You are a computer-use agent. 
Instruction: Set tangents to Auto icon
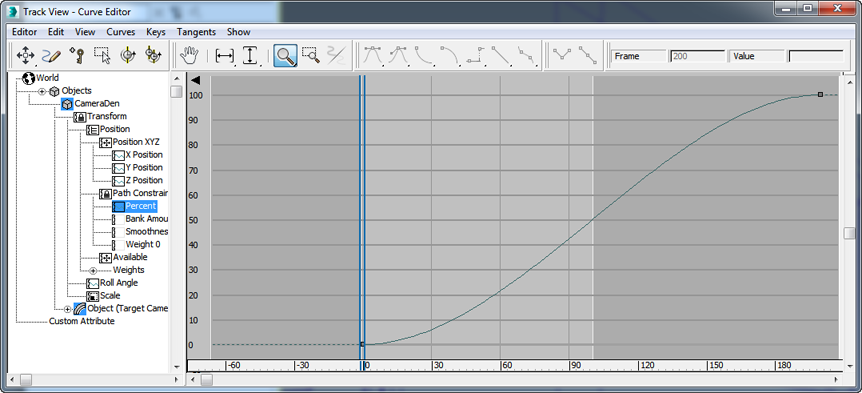(373, 56)
